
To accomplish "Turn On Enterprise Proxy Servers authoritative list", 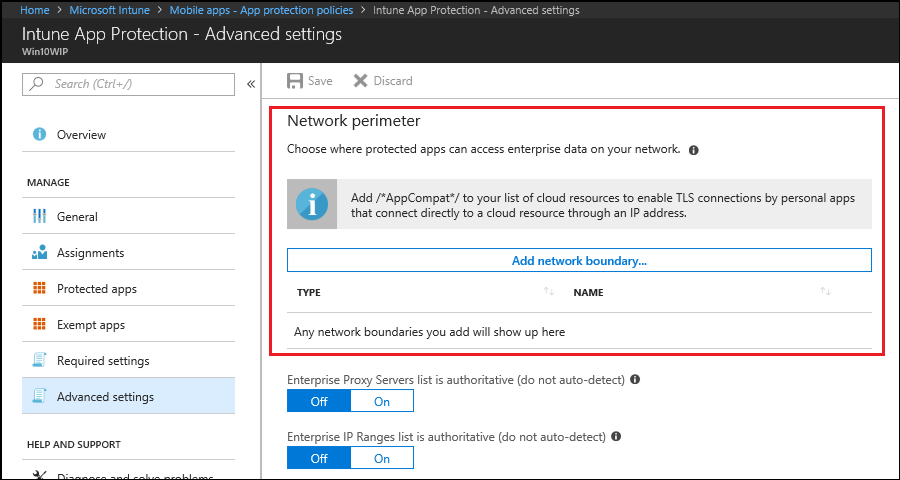I will (x=382, y=401).
